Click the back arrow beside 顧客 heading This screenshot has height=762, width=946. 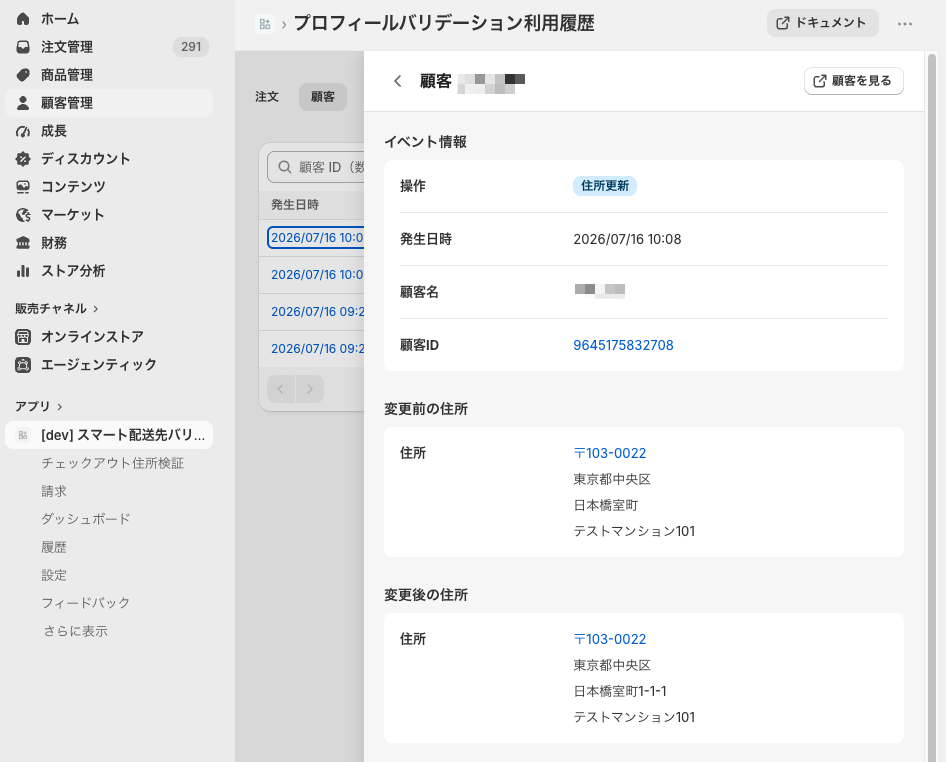(397, 81)
